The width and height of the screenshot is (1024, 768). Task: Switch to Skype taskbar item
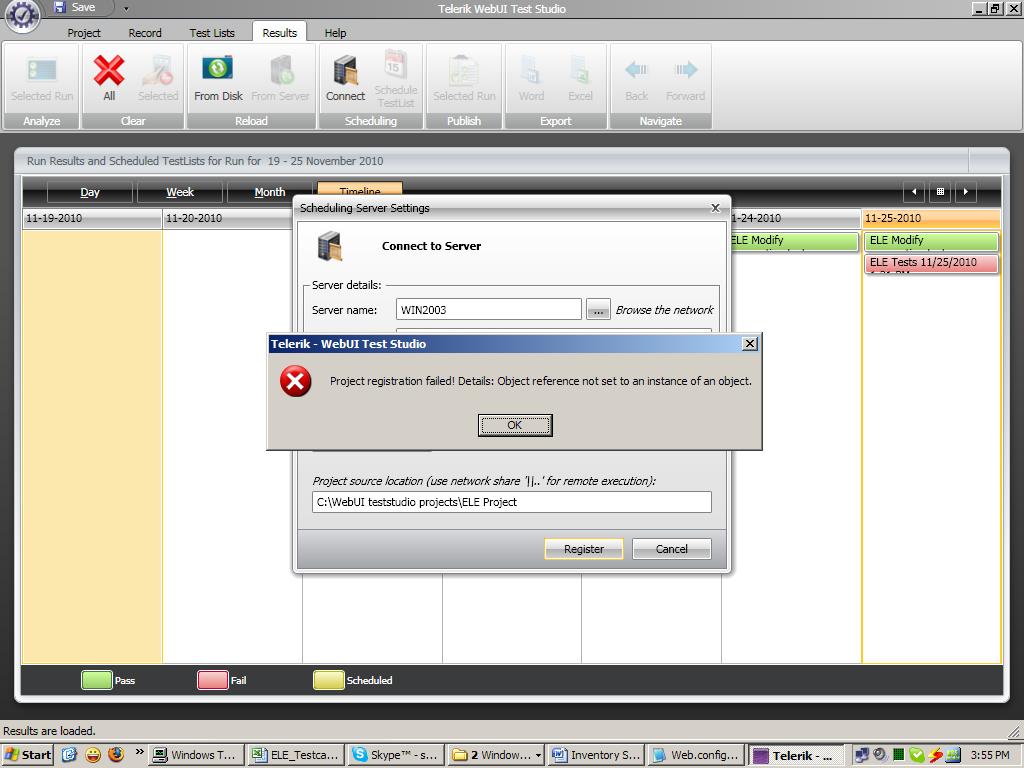coord(396,755)
